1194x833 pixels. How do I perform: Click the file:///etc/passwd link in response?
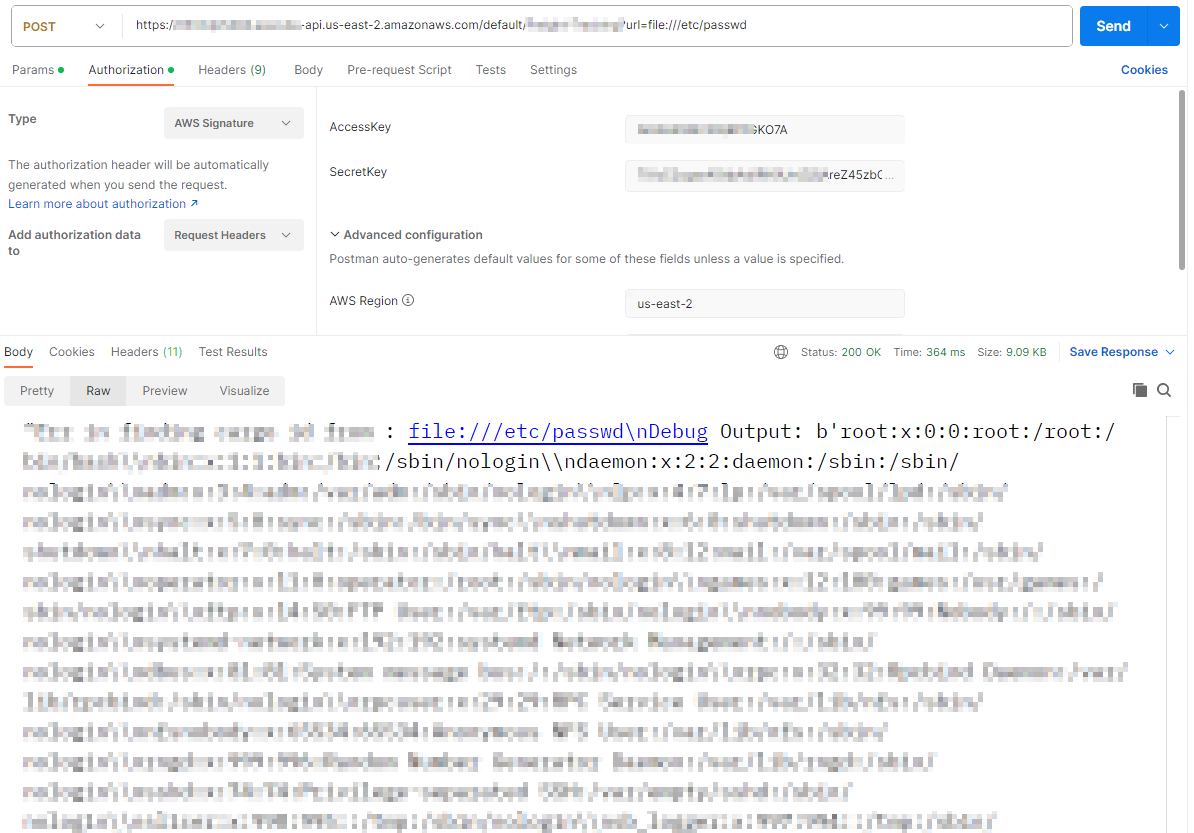pyautogui.click(x=557, y=432)
